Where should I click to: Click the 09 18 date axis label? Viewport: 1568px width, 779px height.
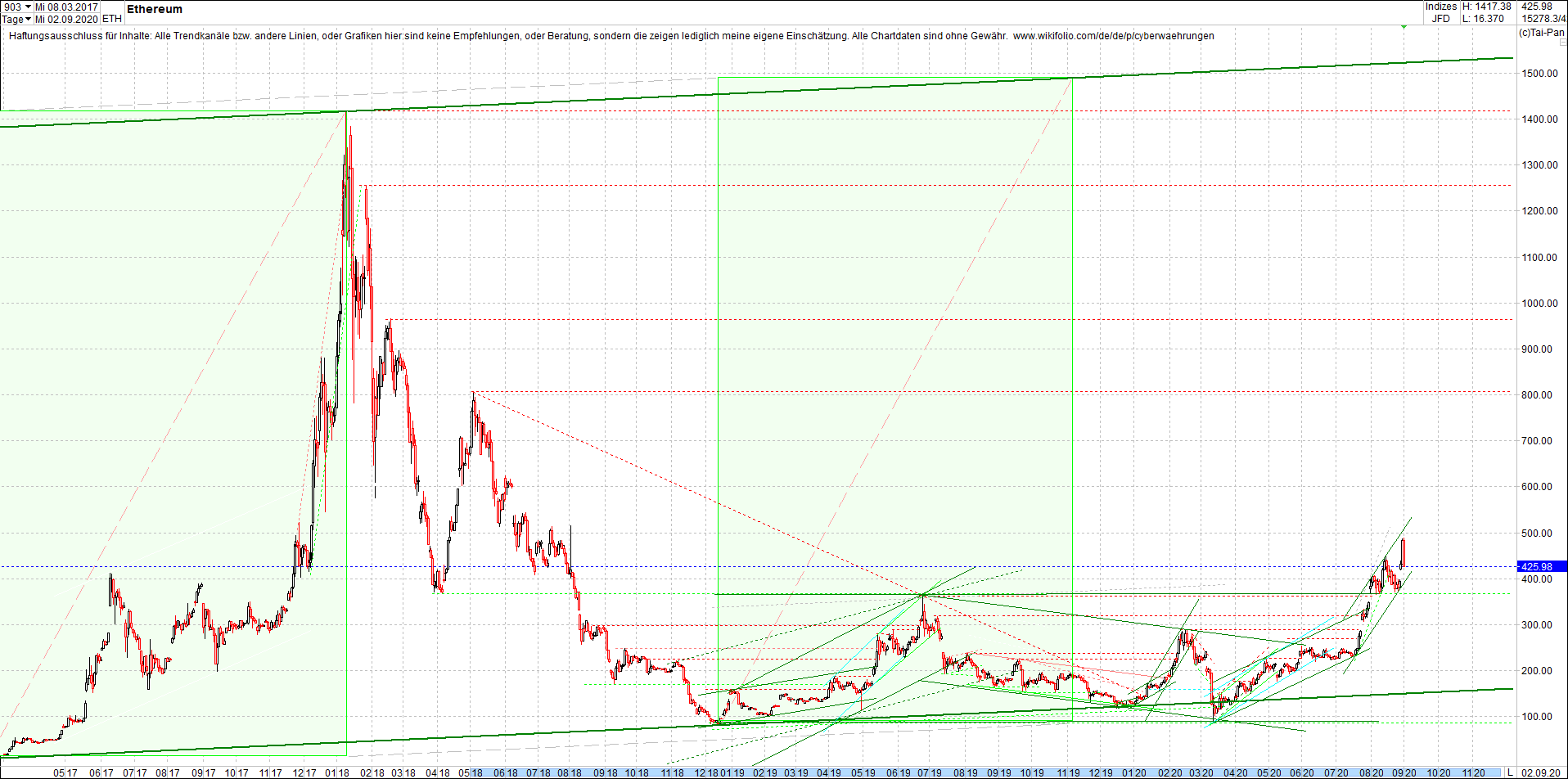coord(606,773)
